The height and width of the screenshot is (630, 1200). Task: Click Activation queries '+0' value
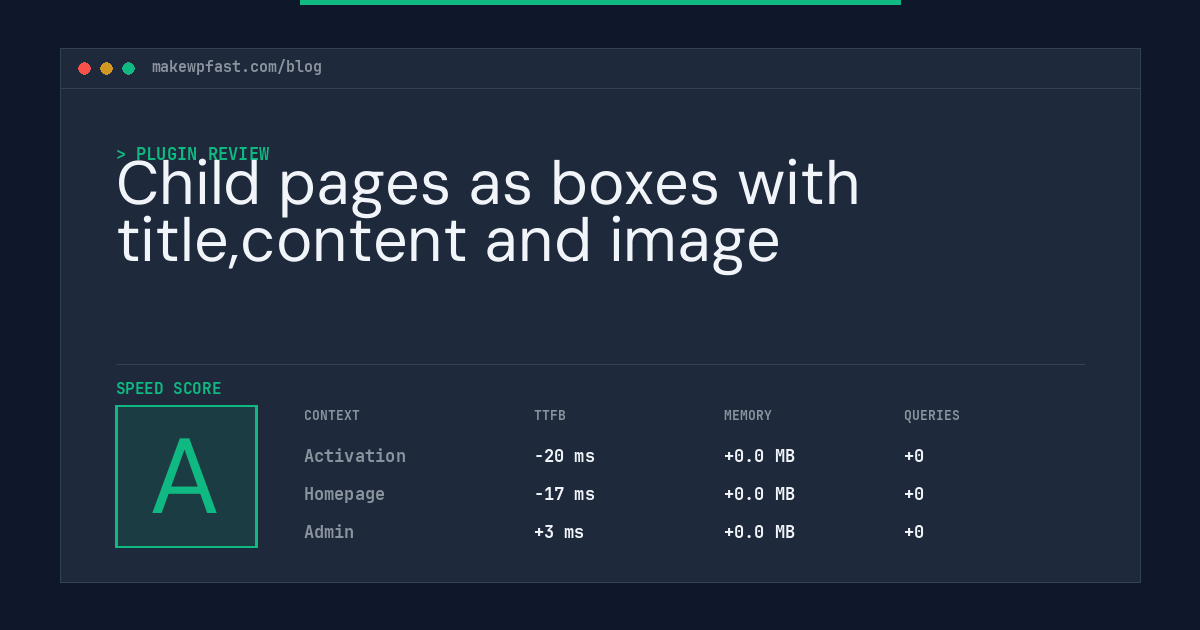click(914, 456)
